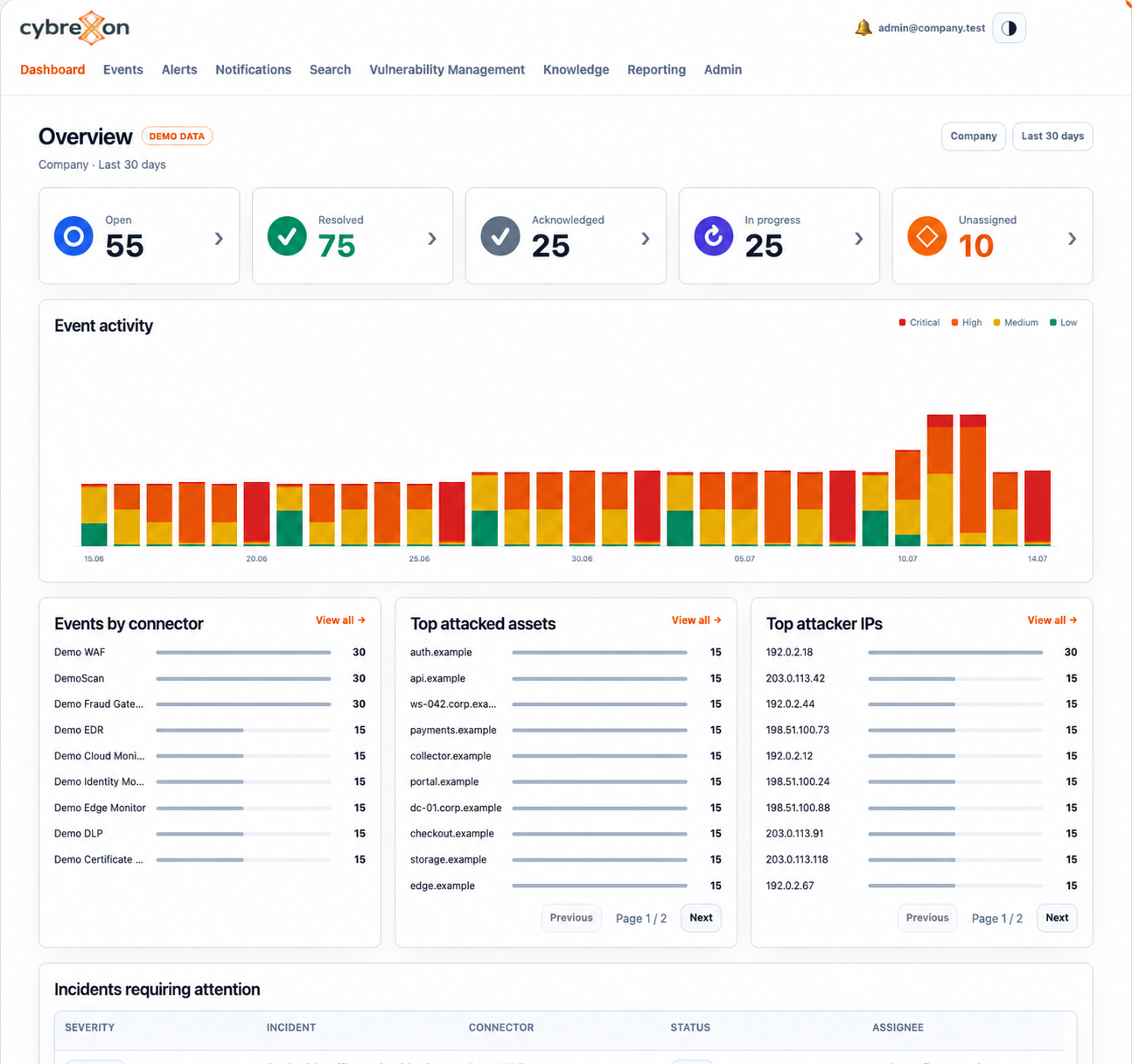Toggle the High legend swatch
This screenshot has width=1132, height=1064.
coord(955,323)
